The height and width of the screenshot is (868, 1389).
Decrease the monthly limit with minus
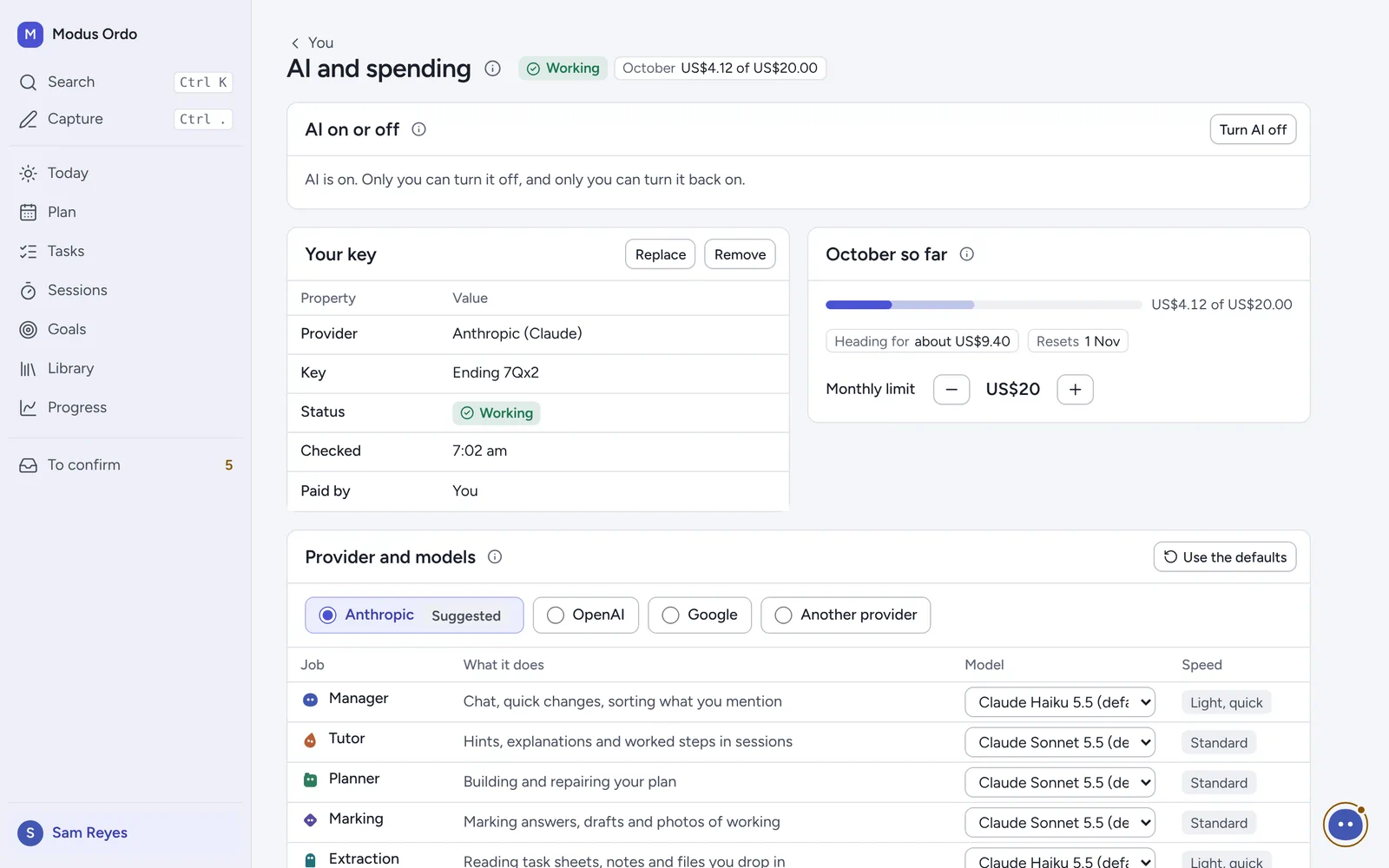pyautogui.click(x=951, y=390)
